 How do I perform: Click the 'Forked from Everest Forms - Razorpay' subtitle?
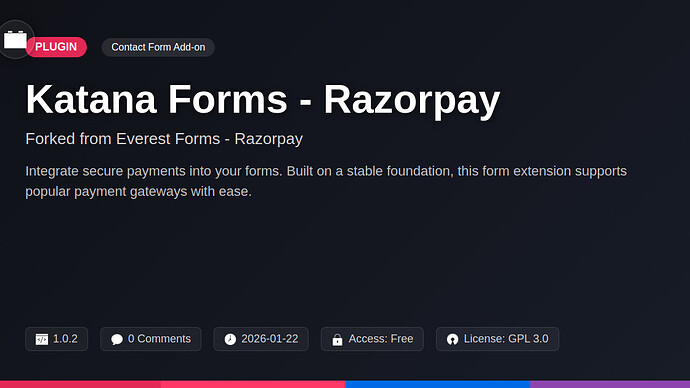coord(164,139)
